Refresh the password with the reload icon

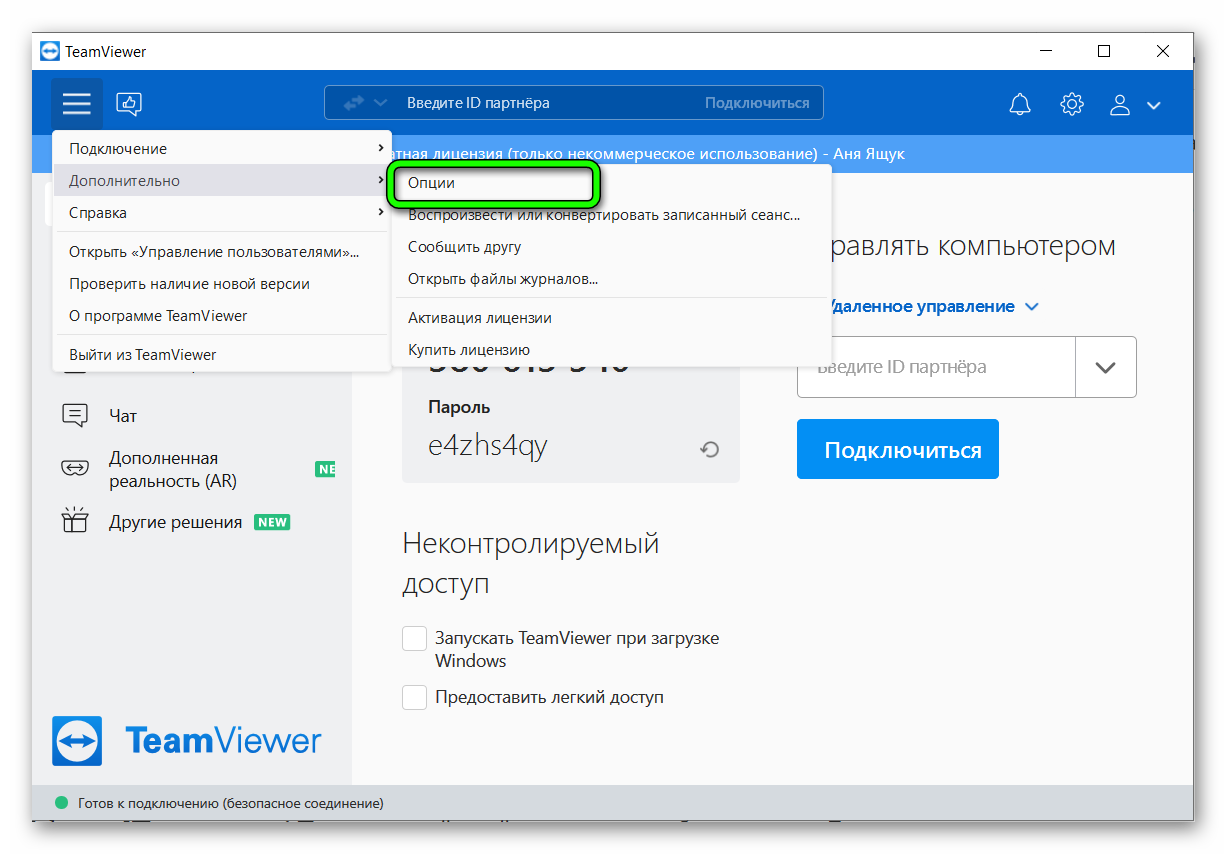709,449
